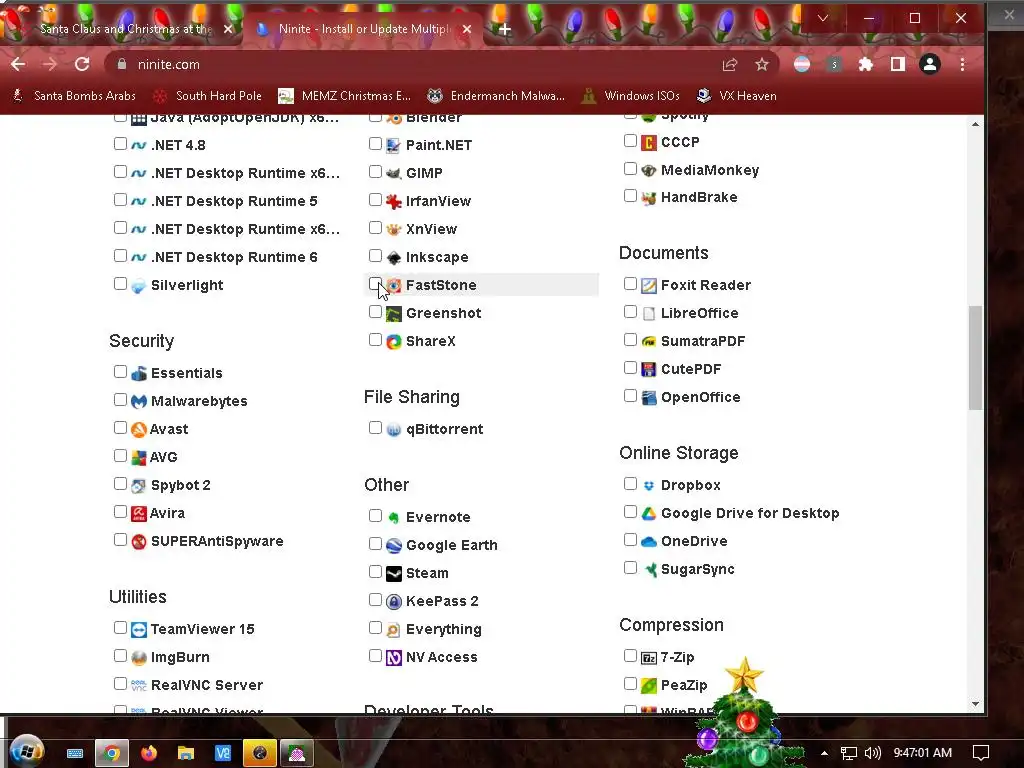Click the GIMP app icon
1024x768 pixels.
click(393, 173)
